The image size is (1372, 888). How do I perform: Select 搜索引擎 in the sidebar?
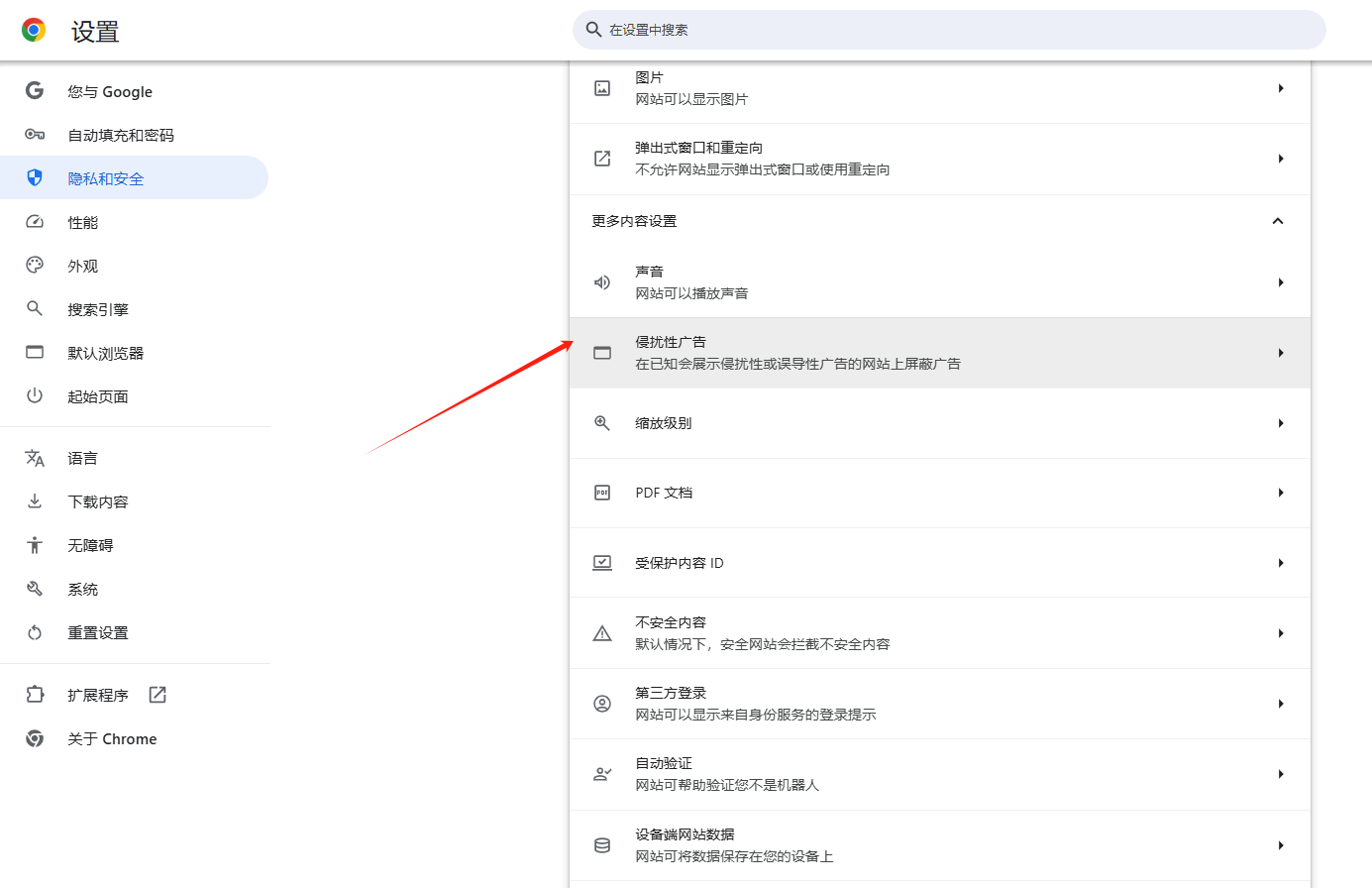point(134,309)
